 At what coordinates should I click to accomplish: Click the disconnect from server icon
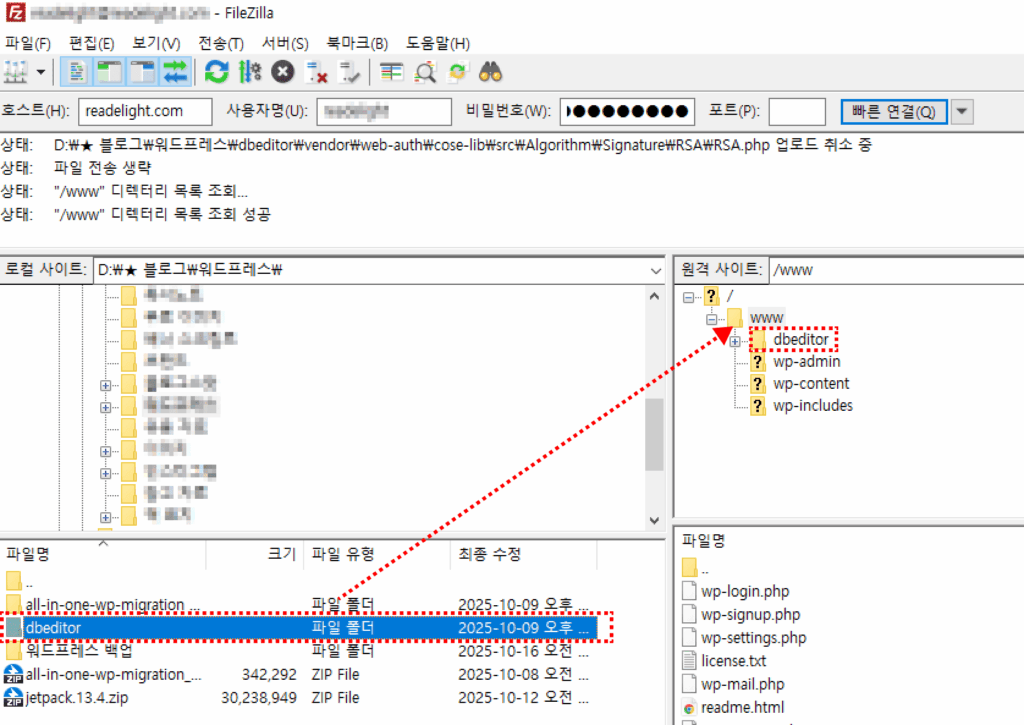pos(317,72)
